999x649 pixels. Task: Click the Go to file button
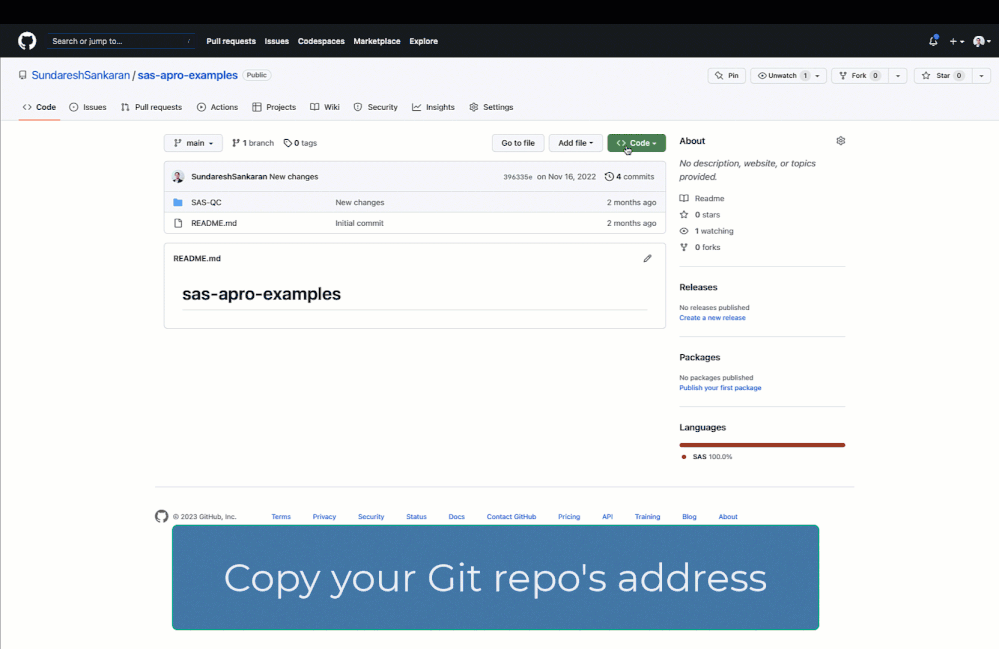coord(518,143)
